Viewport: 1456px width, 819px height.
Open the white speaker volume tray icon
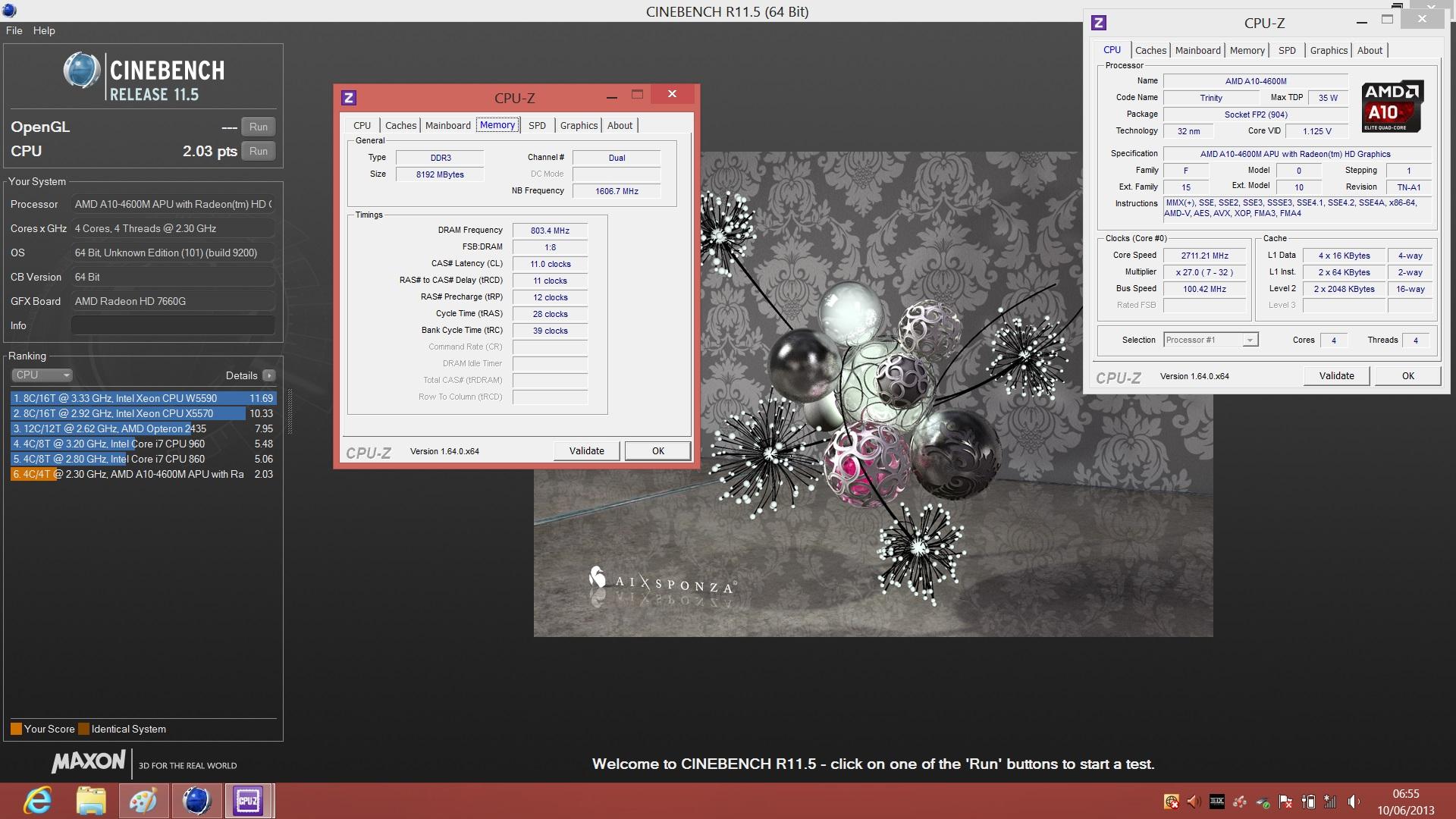pos(1354,802)
